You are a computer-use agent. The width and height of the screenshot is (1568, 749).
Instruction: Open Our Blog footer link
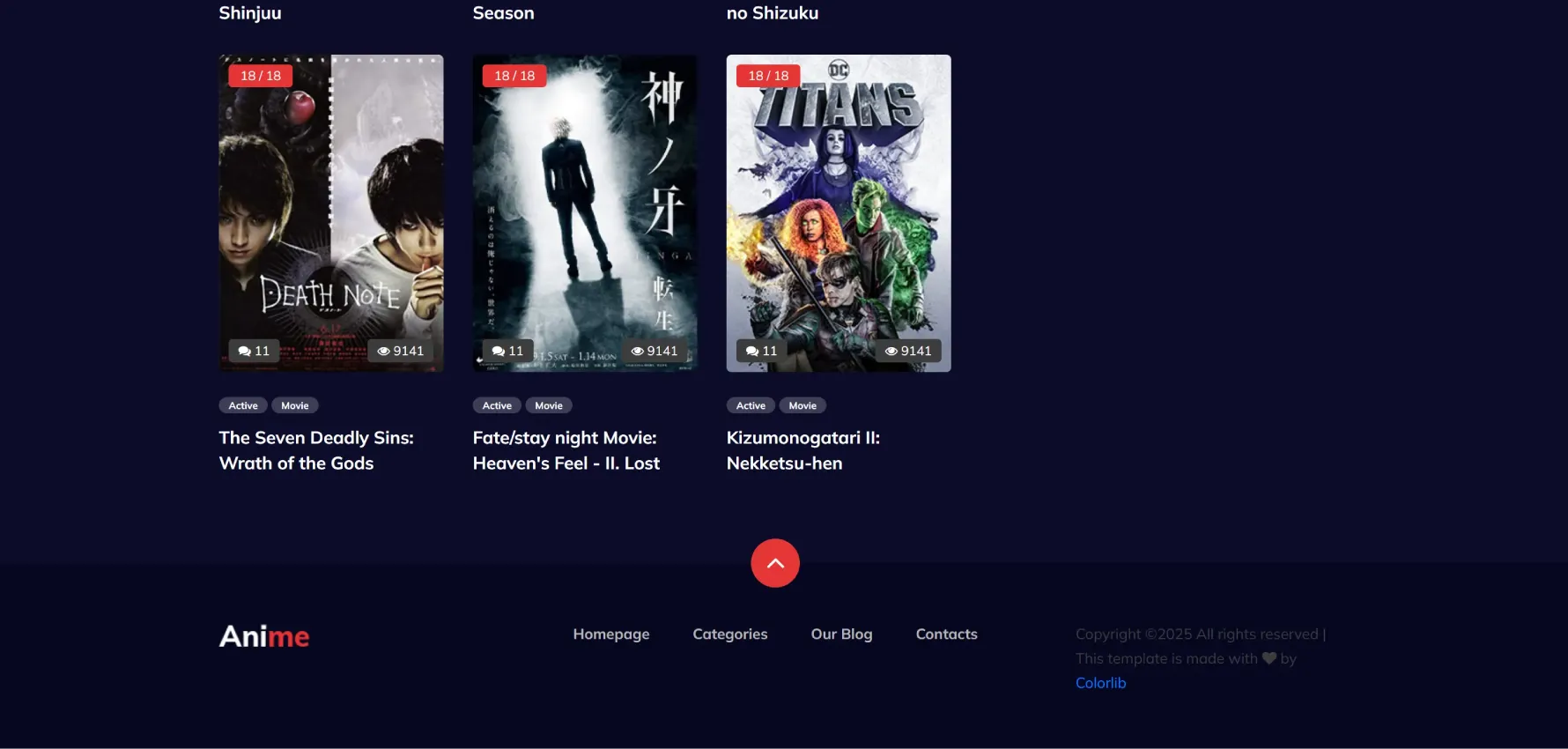pos(842,634)
